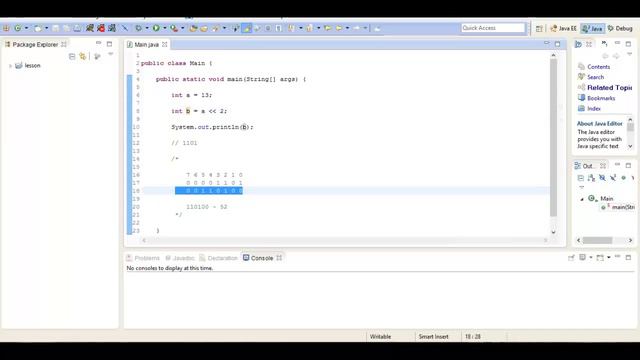Collapse the Main class in Outline
Image resolution: width=640 pixels, height=360 pixels.
(x=582, y=199)
